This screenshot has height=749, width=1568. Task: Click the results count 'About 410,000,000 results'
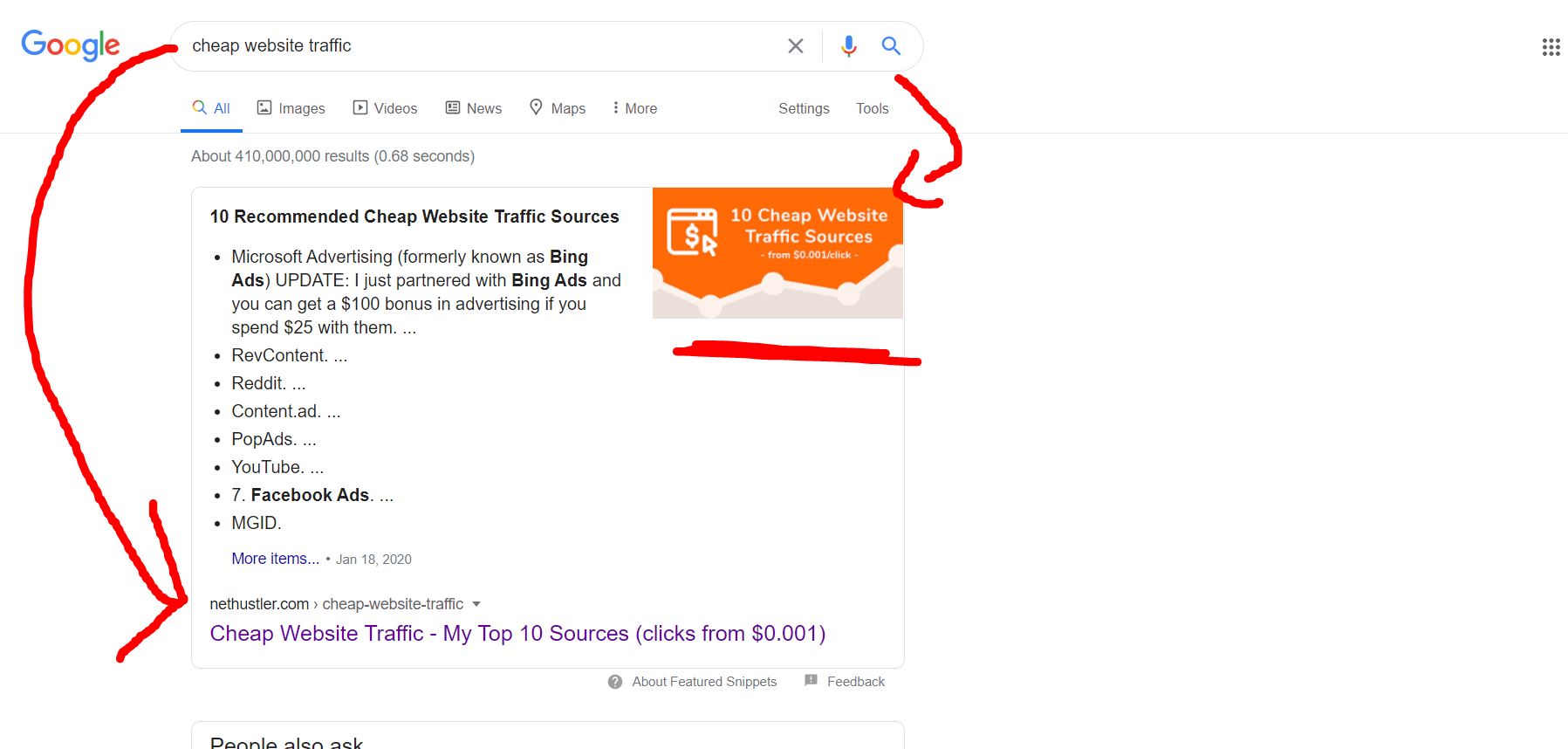coord(332,156)
